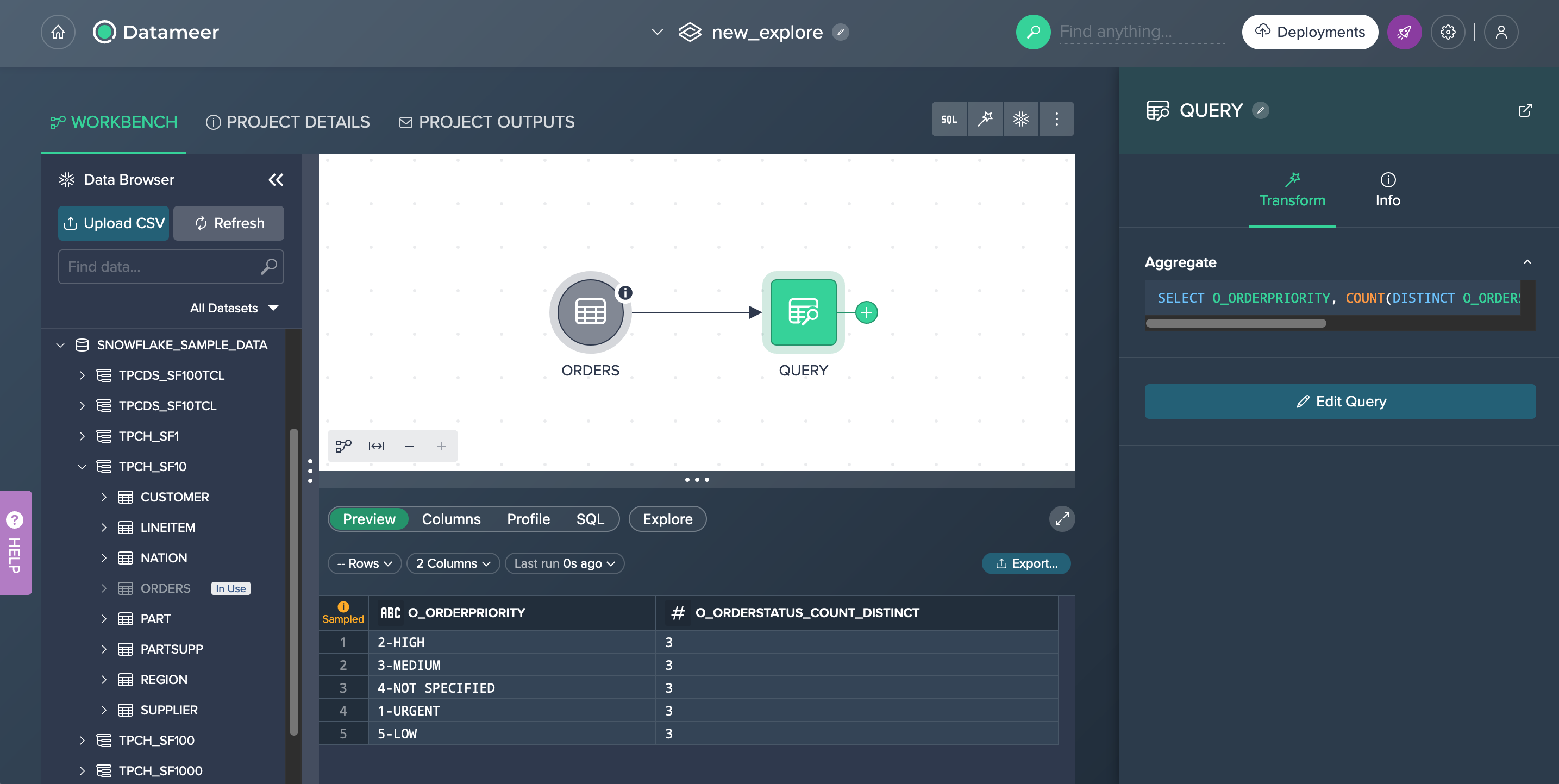Launch the purple rocket icon
The image size is (1559, 784).
click(1404, 32)
